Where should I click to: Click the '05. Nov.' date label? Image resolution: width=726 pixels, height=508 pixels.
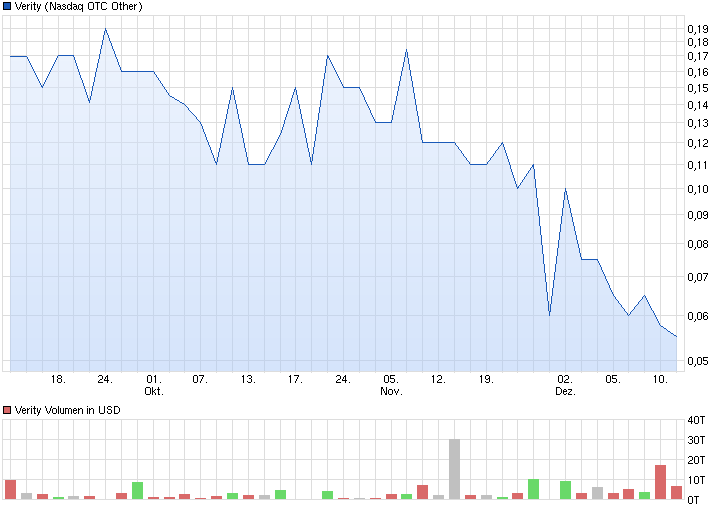click(x=391, y=385)
